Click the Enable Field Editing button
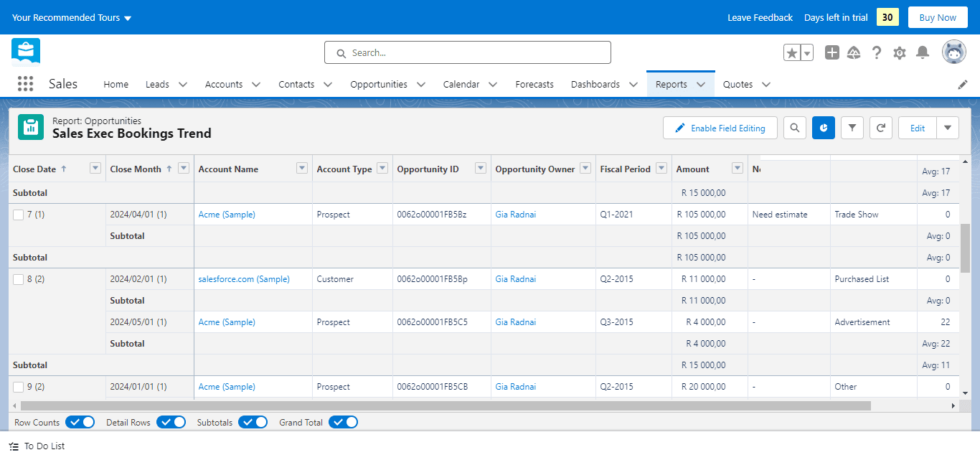 click(720, 128)
